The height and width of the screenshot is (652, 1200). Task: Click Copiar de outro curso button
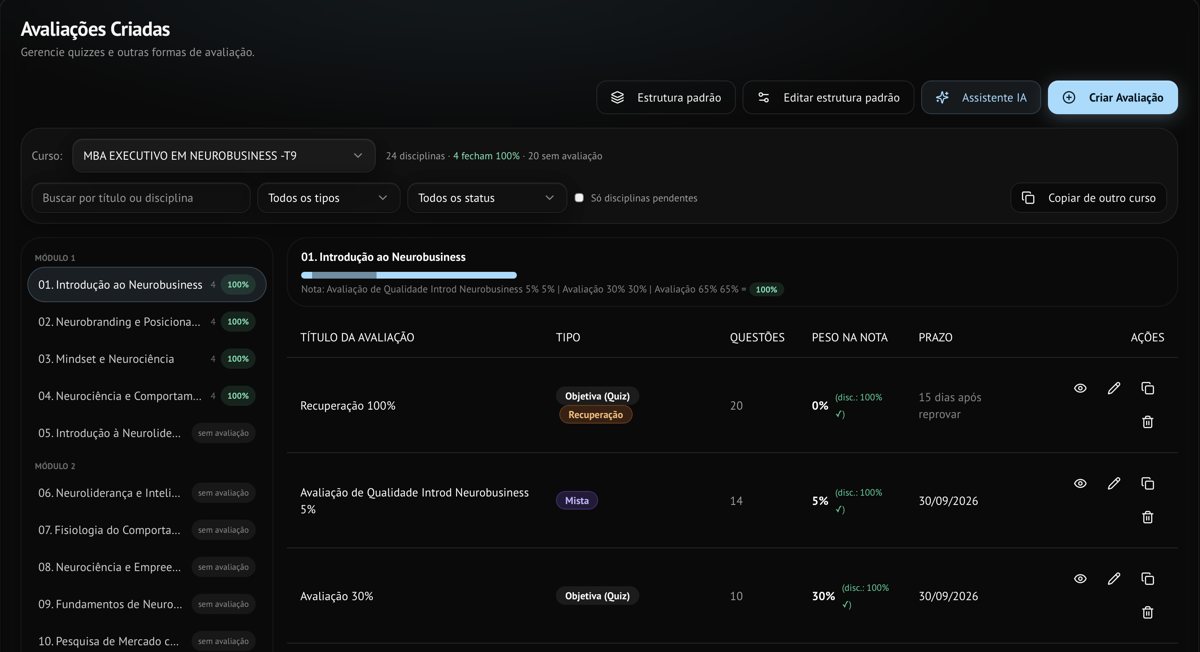(1088, 198)
